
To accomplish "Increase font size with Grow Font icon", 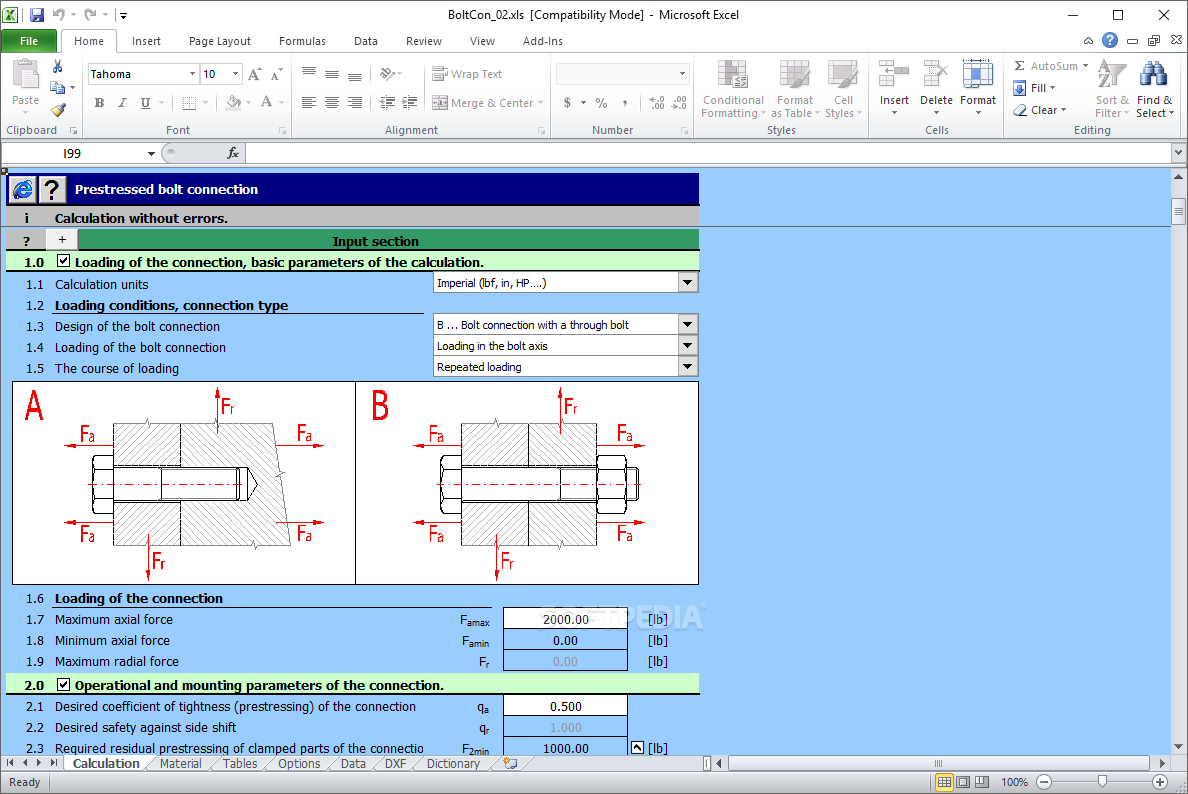I will point(255,74).
